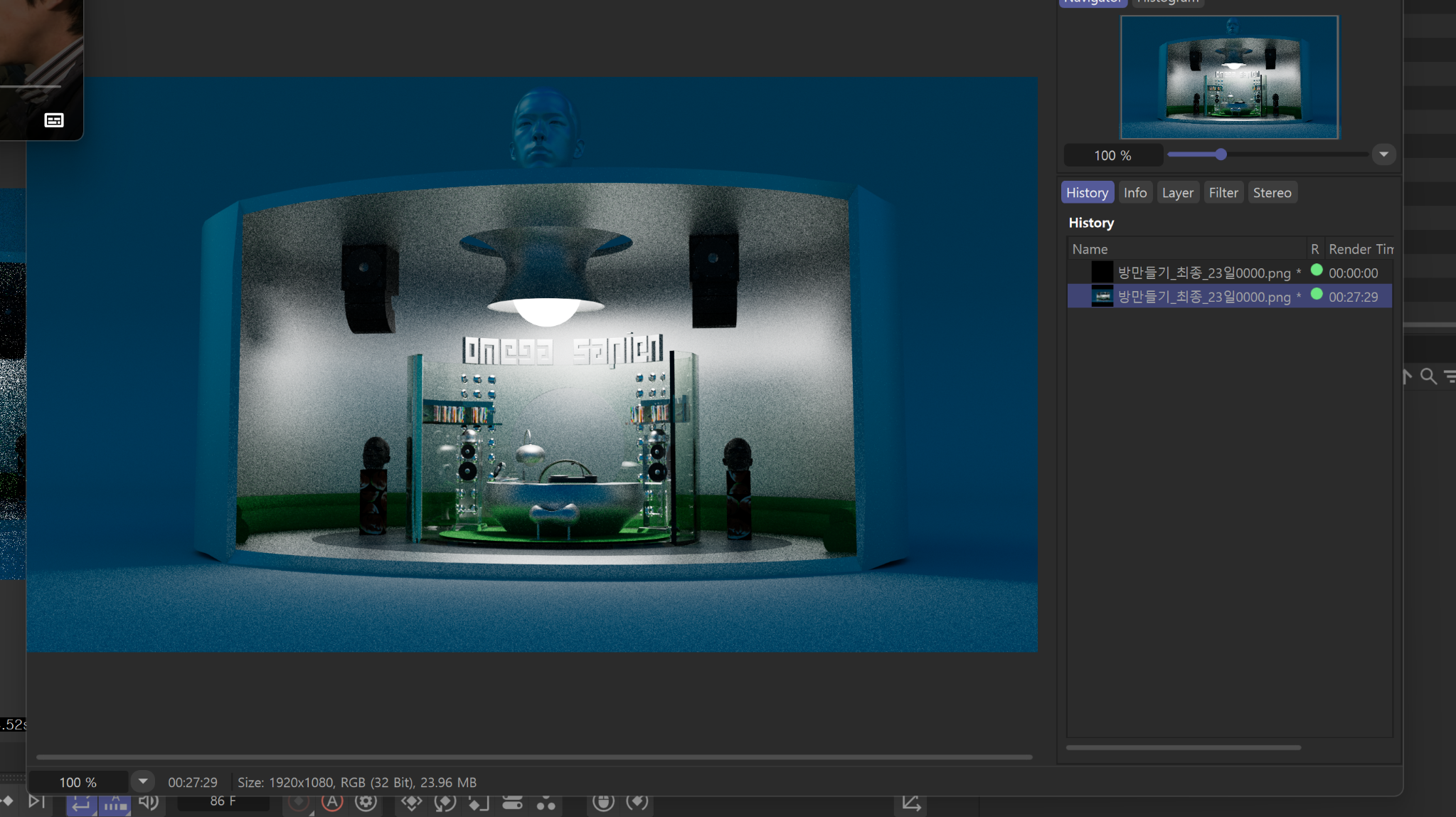Viewport: 1456px width, 817px height.
Task: Click the record active objects button
Action: click(x=299, y=802)
